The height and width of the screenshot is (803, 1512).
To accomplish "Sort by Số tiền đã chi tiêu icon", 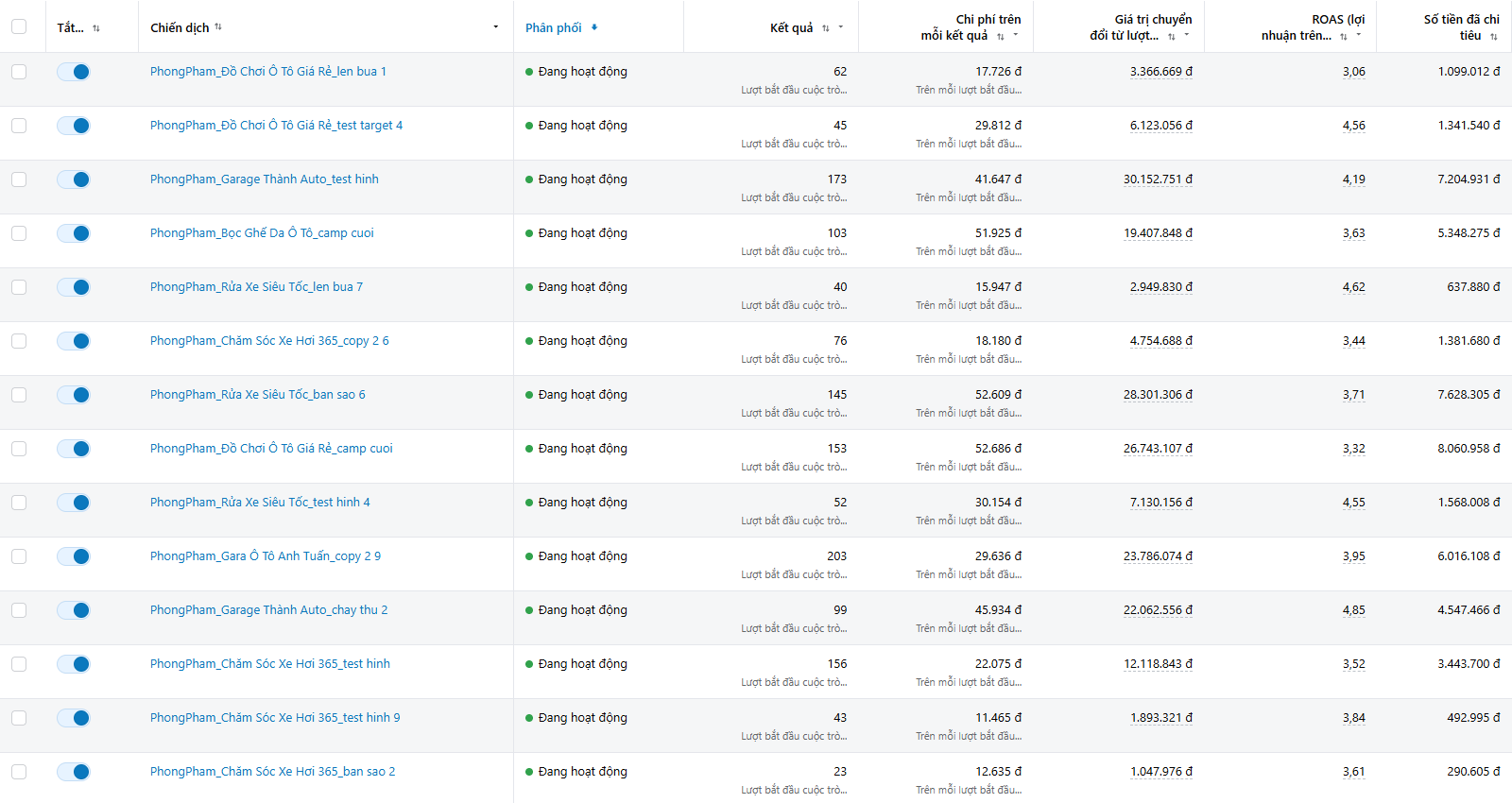I will pyautogui.click(x=1494, y=36).
